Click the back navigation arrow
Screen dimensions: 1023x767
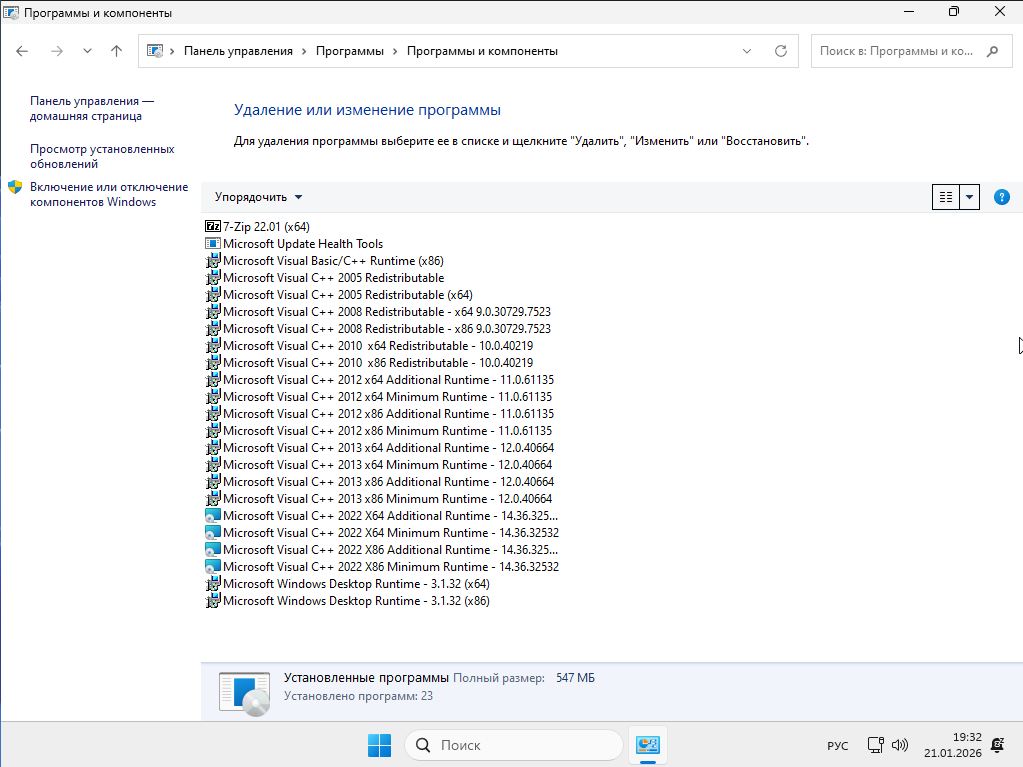coord(23,51)
